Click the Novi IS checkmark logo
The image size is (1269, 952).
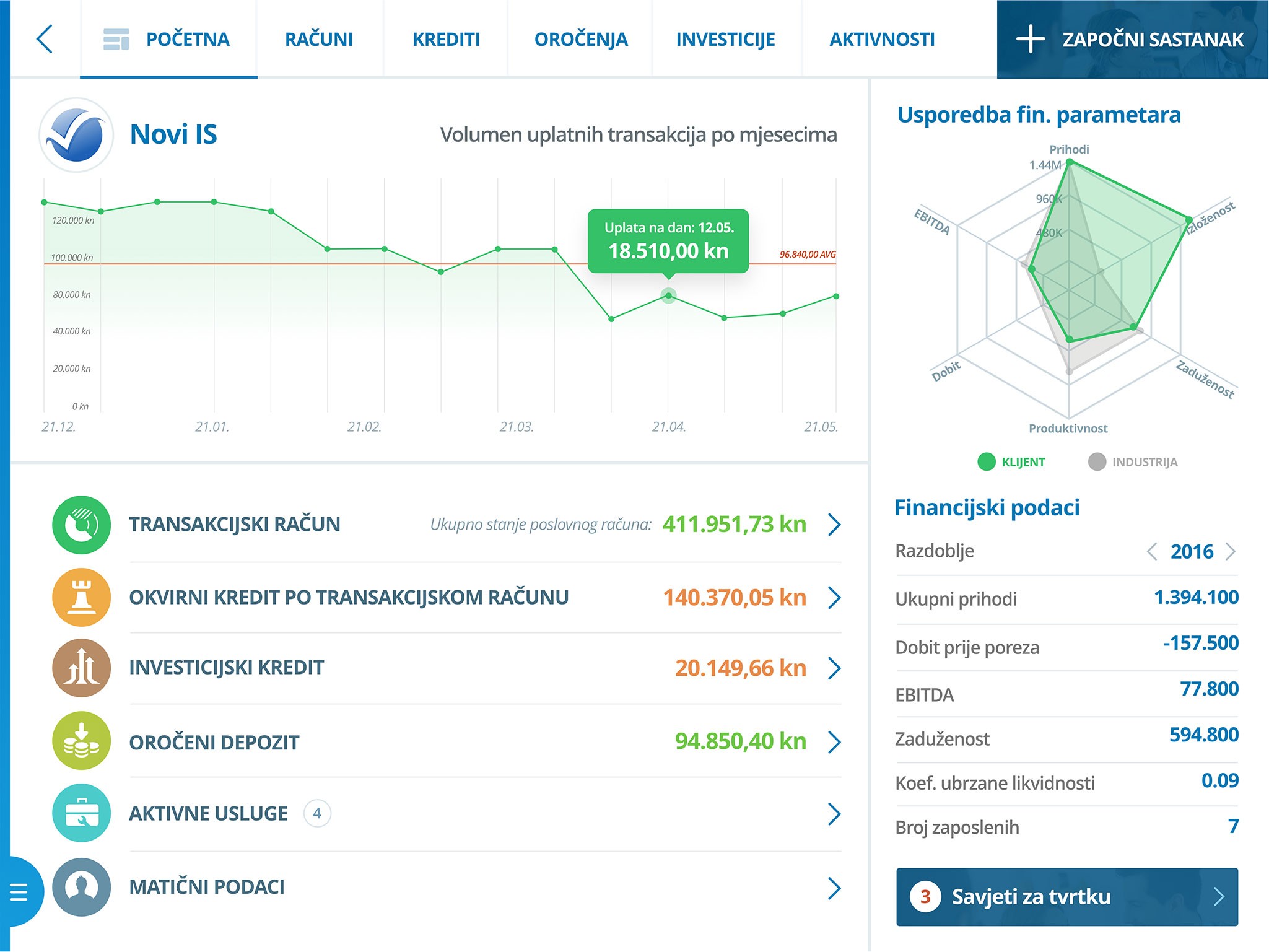tap(76, 134)
